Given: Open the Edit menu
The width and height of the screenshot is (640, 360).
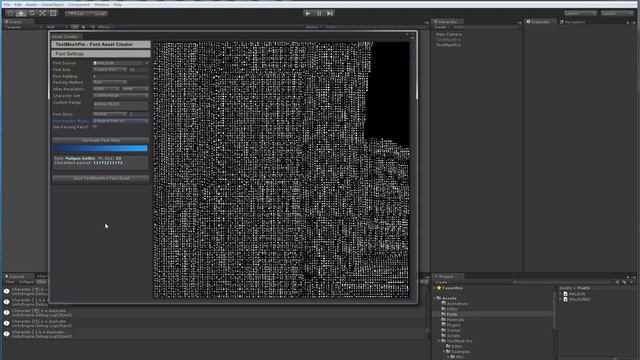Looking at the screenshot, I should [18, 4].
